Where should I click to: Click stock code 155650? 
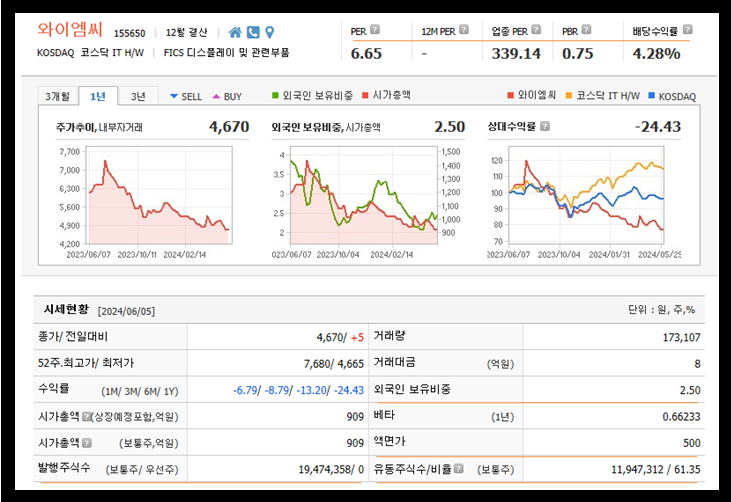click(130, 33)
